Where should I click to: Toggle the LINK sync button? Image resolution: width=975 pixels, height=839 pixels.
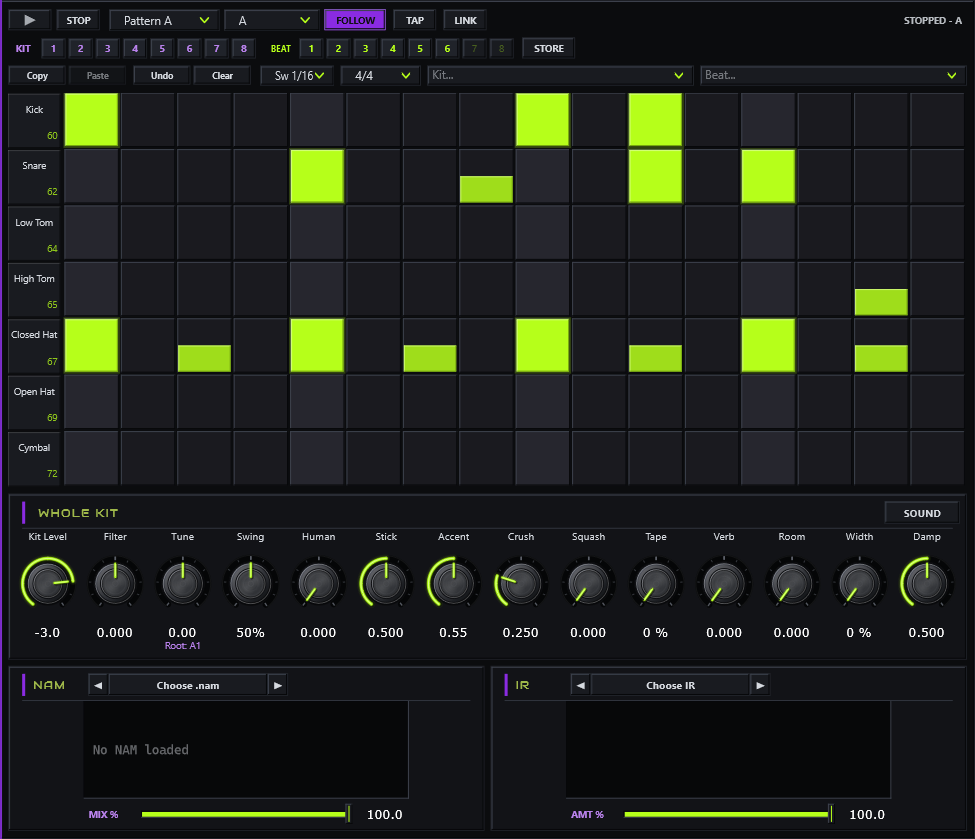click(465, 20)
